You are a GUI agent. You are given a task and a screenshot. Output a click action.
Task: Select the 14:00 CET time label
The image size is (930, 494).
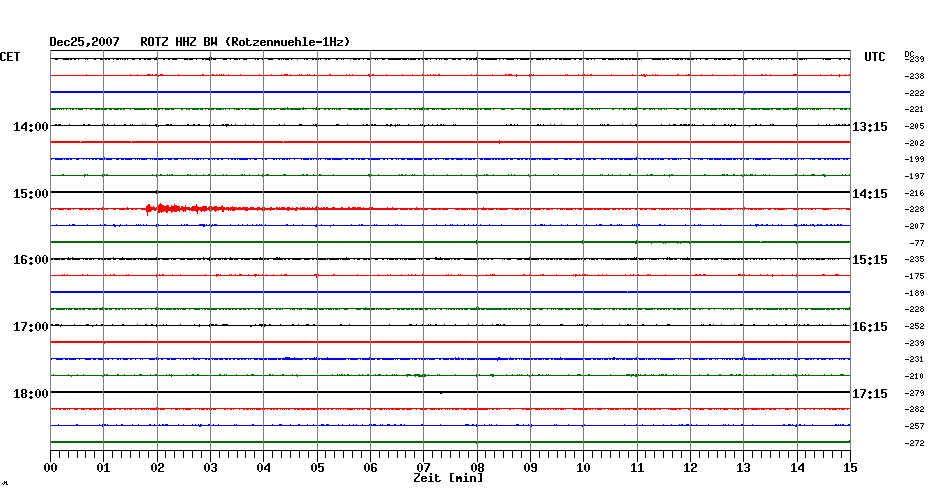(31, 126)
